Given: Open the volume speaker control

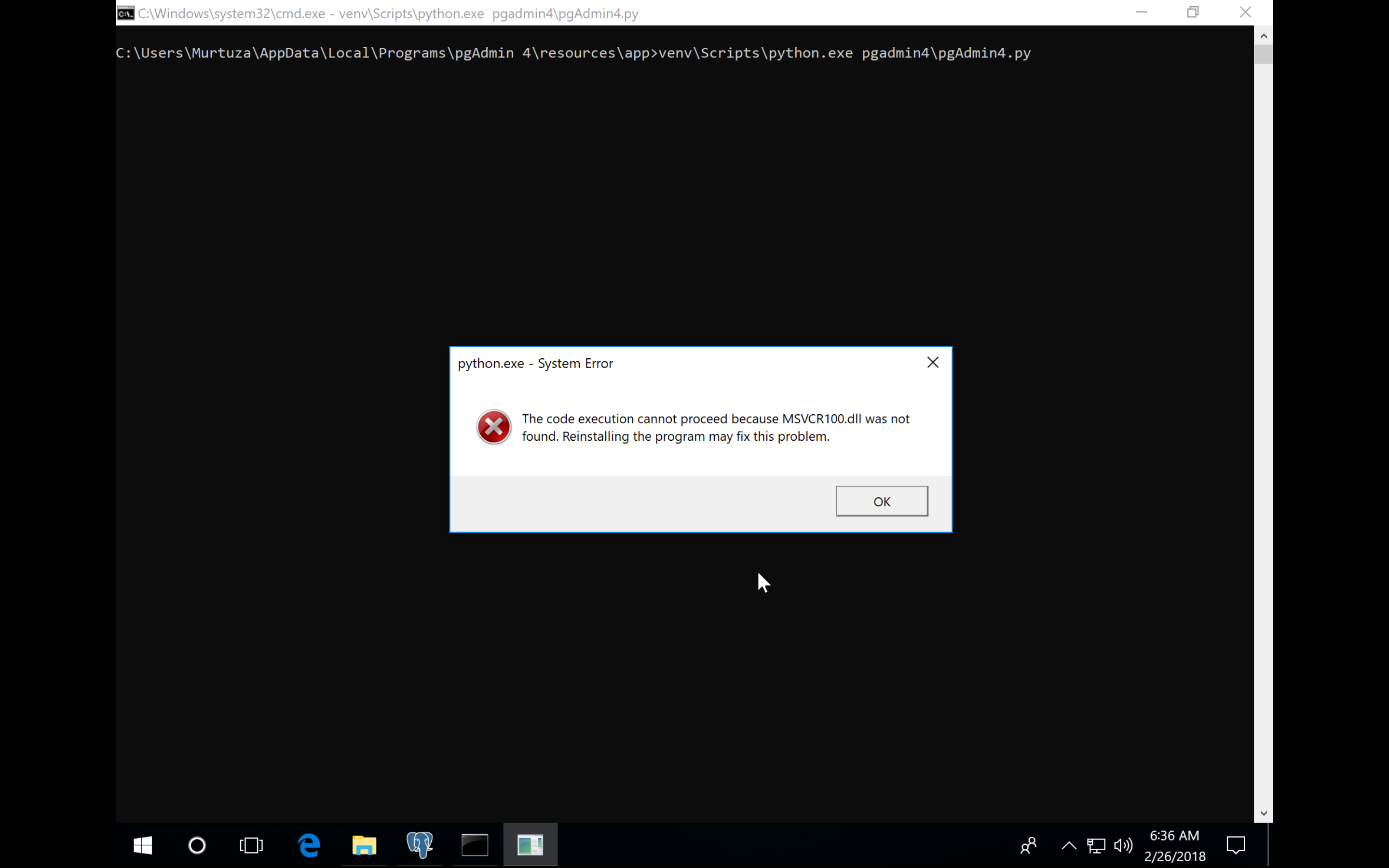Looking at the screenshot, I should 1123,845.
